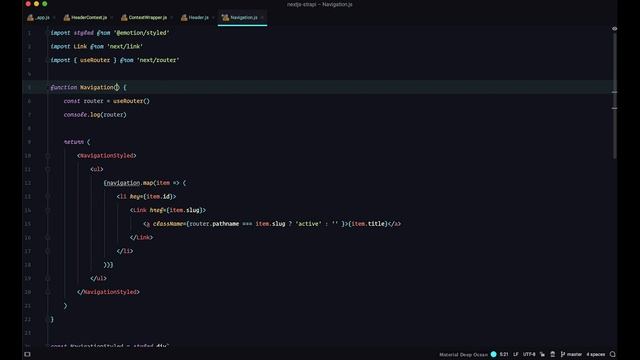Viewport: 640px width, 360px height.
Task: Click the macOS green maximize window button
Action: (44, 4)
